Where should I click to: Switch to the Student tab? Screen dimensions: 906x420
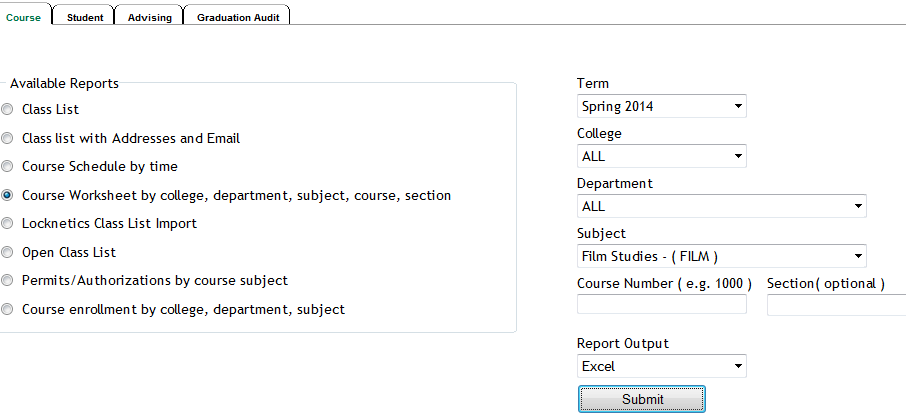point(85,17)
